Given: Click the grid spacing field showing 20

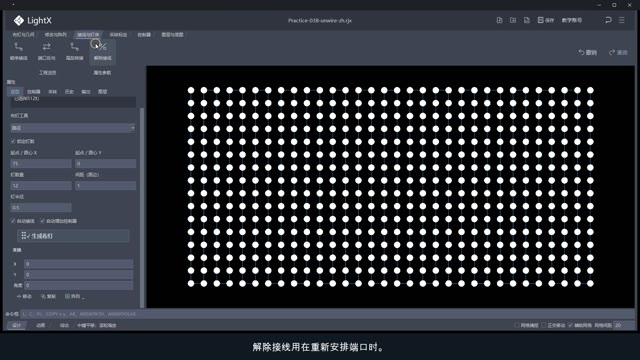Looking at the screenshot, I should 624,325.
